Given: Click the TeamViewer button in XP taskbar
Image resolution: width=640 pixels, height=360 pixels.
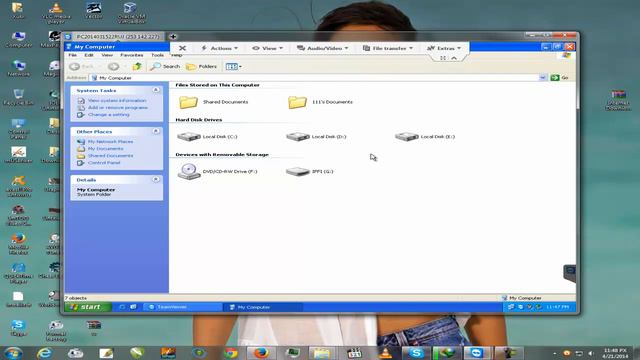Looking at the screenshot, I should (182, 307).
